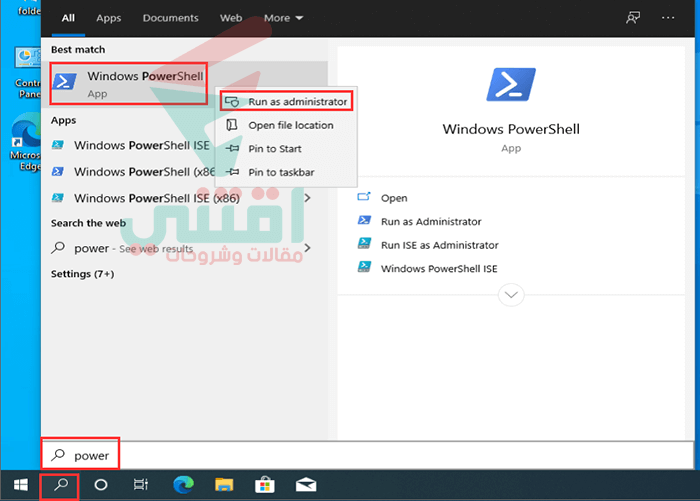Viewport: 700px width, 501px height.
Task: Choose Pin to Start in context menu
Action: pos(287,149)
